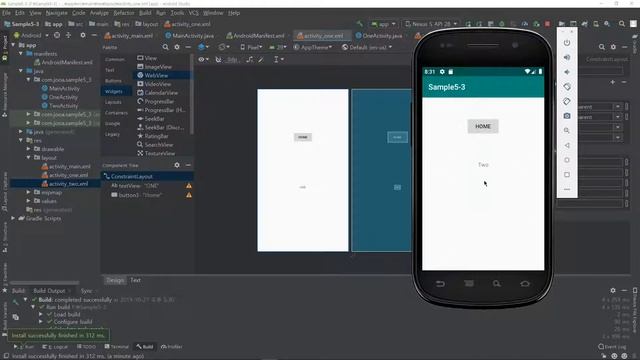Screen dimensions: 640x360
Task: Open the Terminal tool window
Action: tap(117, 347)
